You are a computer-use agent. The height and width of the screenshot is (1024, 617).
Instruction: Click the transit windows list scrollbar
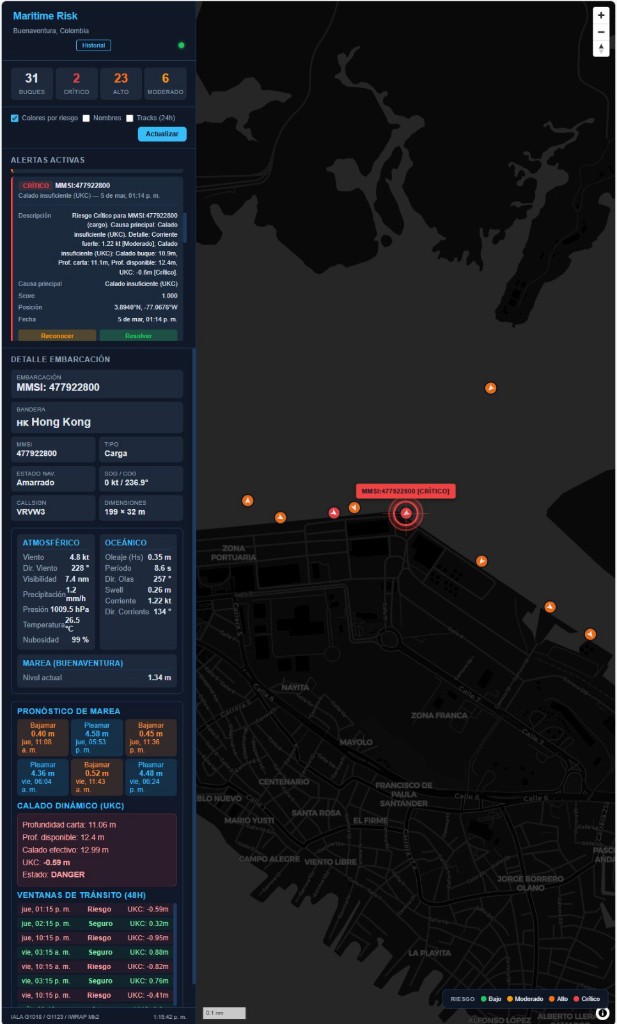coord(175,947)
